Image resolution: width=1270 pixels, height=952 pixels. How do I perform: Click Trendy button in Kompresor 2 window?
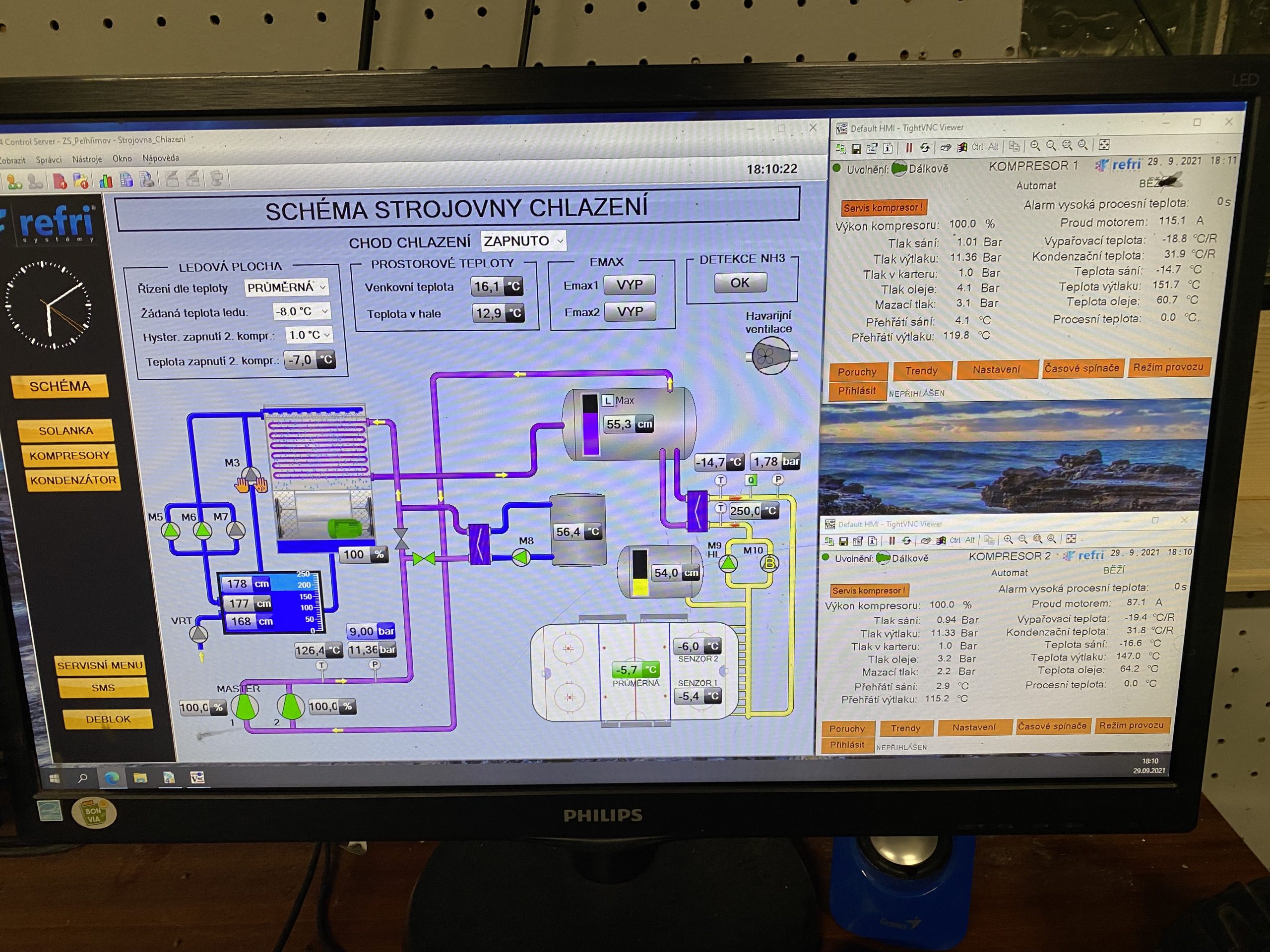click(905, 727)
